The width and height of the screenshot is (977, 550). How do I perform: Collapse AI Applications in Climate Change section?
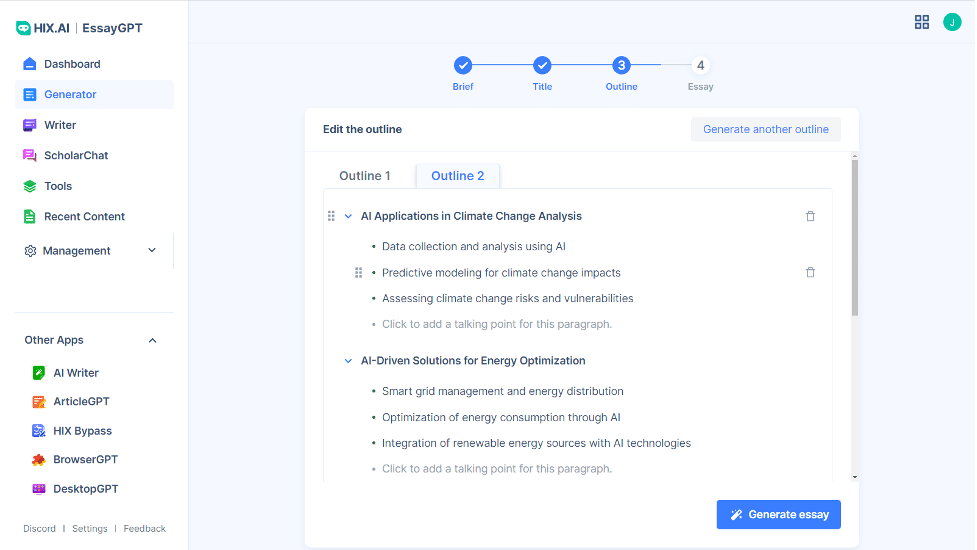(348, 216)
